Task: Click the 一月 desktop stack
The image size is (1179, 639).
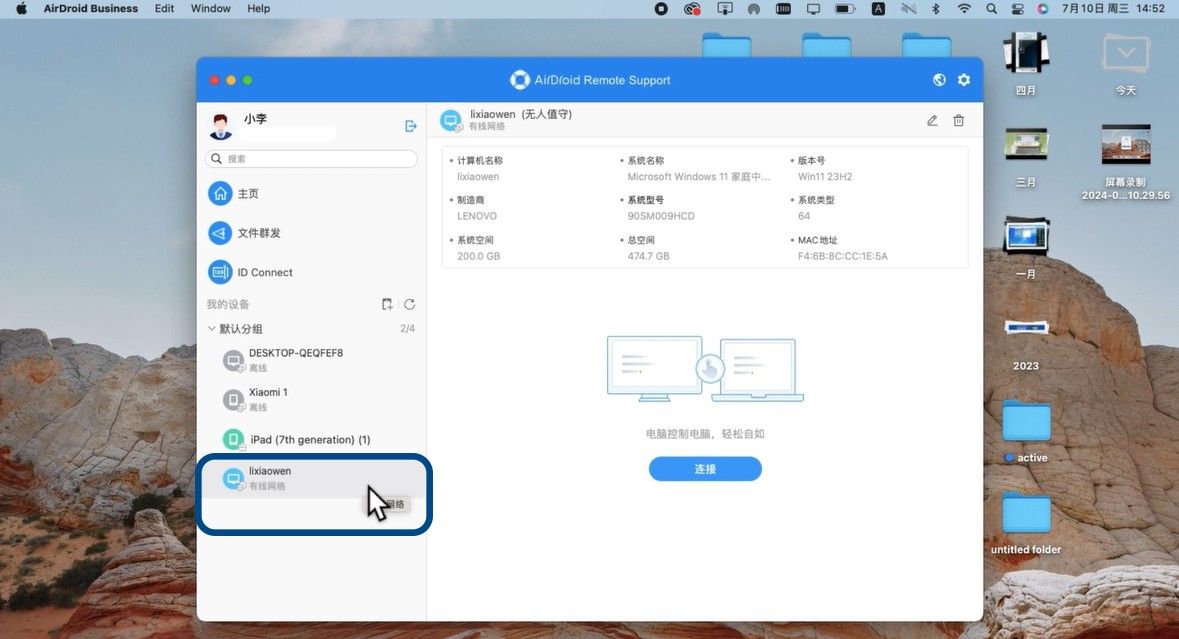Action: tap(1026, 247)
